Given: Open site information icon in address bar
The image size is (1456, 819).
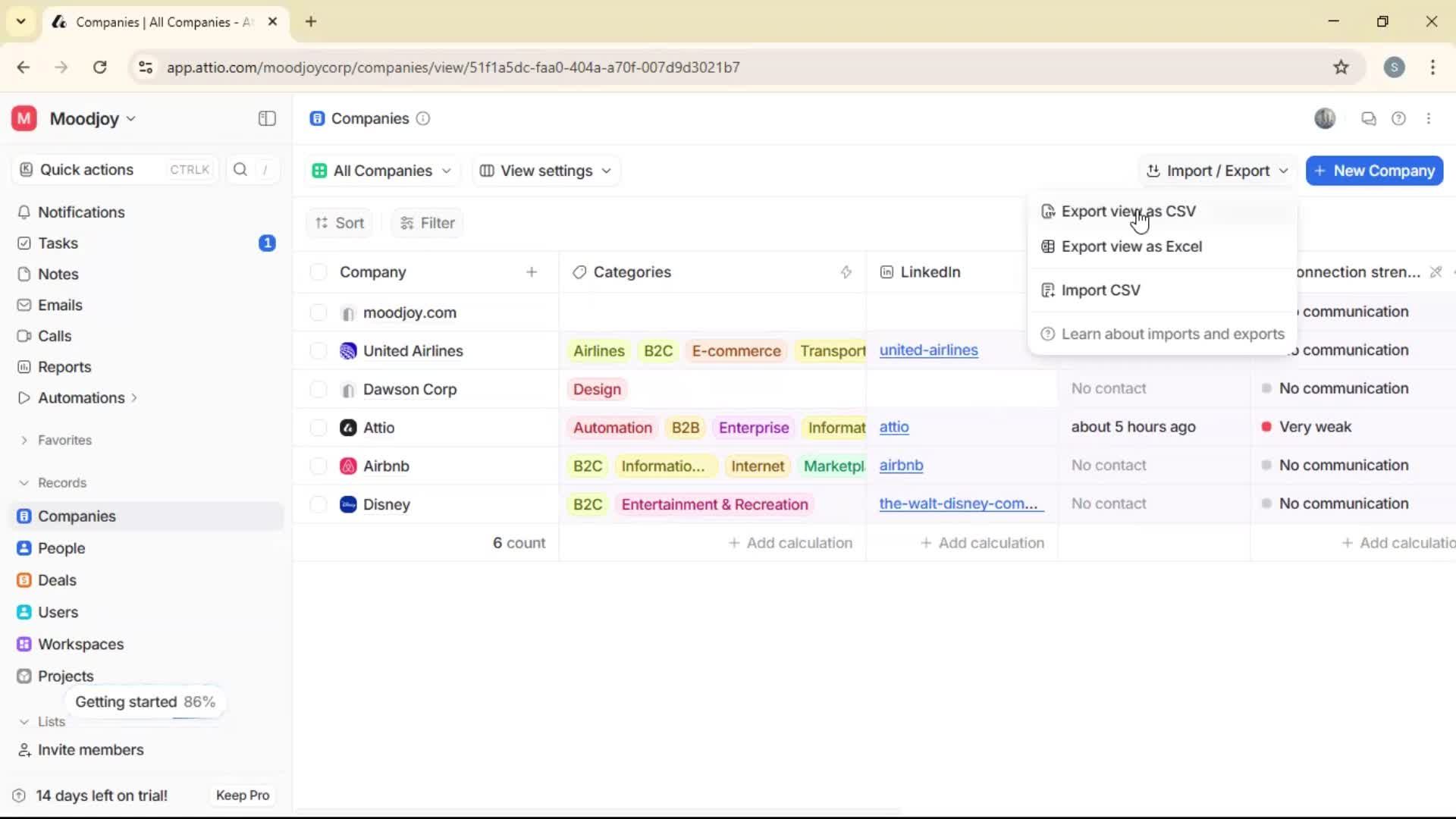Looking at the screenshot, I should tap(146, 67).
